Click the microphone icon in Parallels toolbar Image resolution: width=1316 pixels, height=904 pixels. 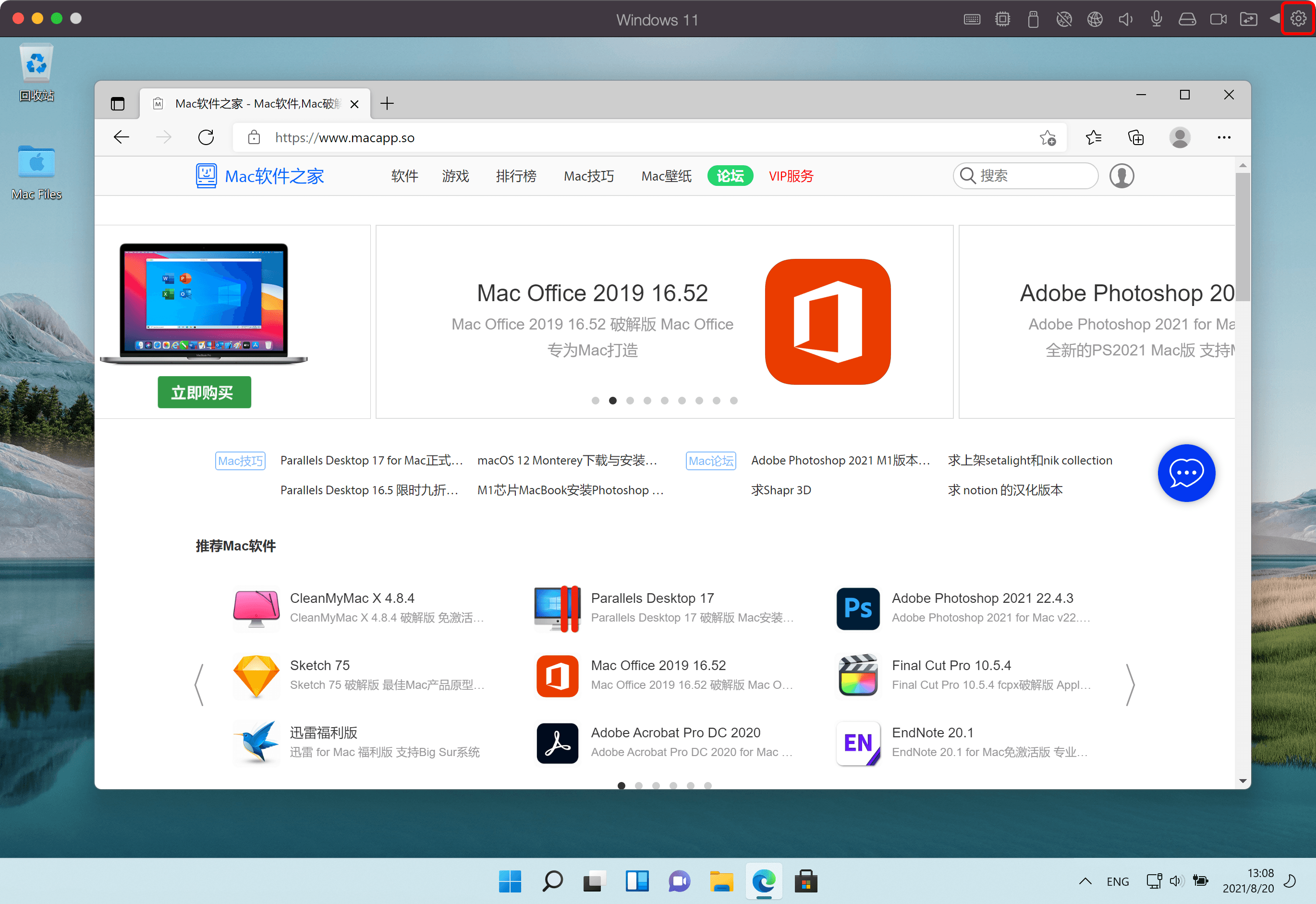pos(1157,20)
